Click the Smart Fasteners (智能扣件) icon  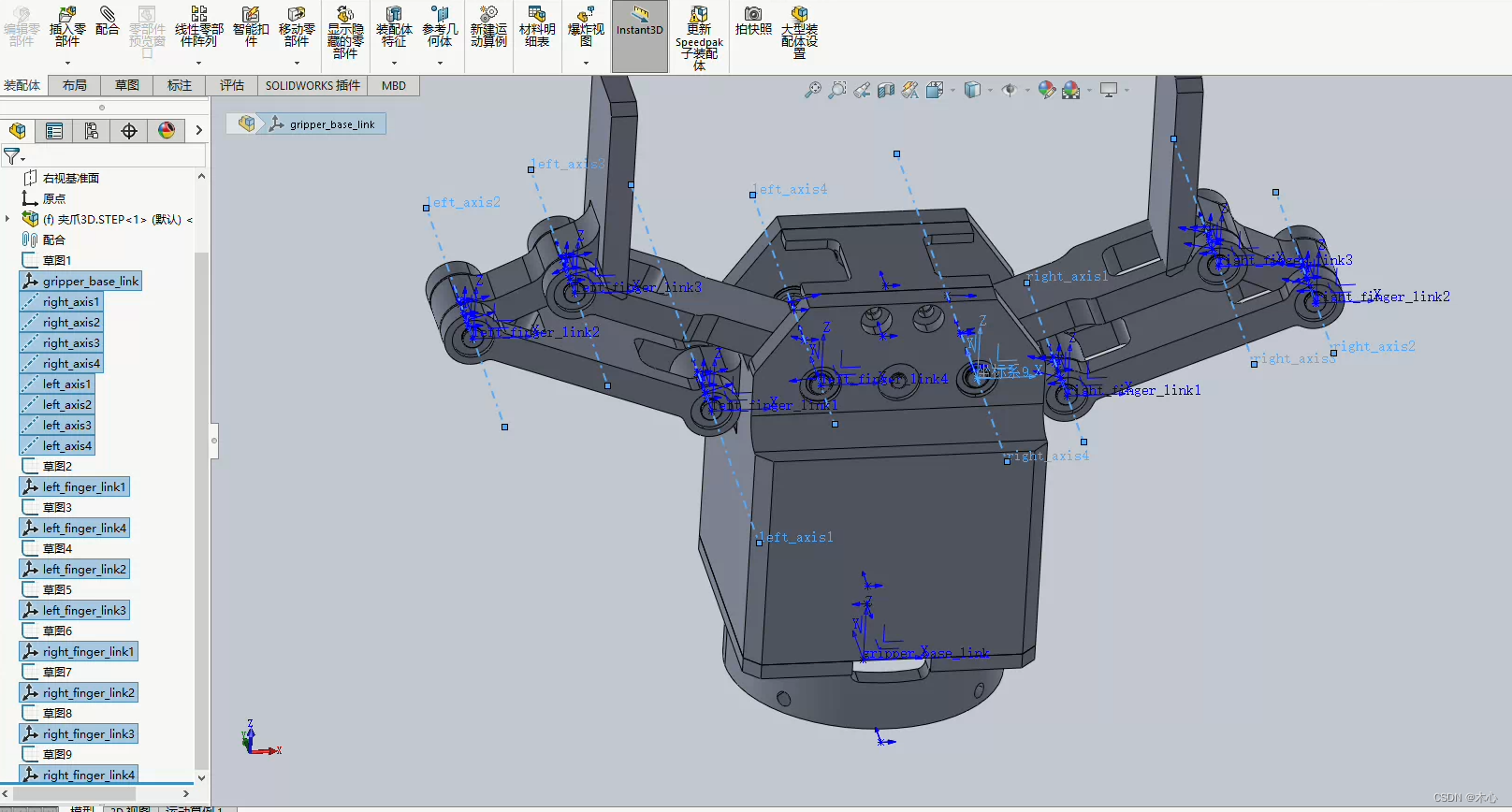coord(251,14)
